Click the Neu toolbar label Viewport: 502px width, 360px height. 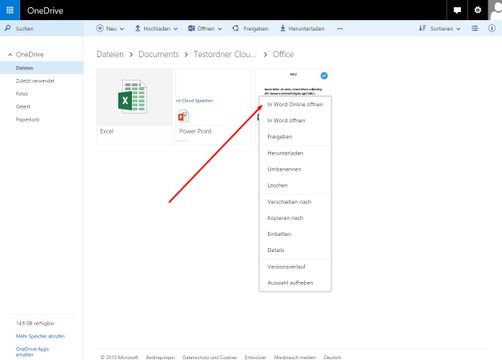coord(111,29)
